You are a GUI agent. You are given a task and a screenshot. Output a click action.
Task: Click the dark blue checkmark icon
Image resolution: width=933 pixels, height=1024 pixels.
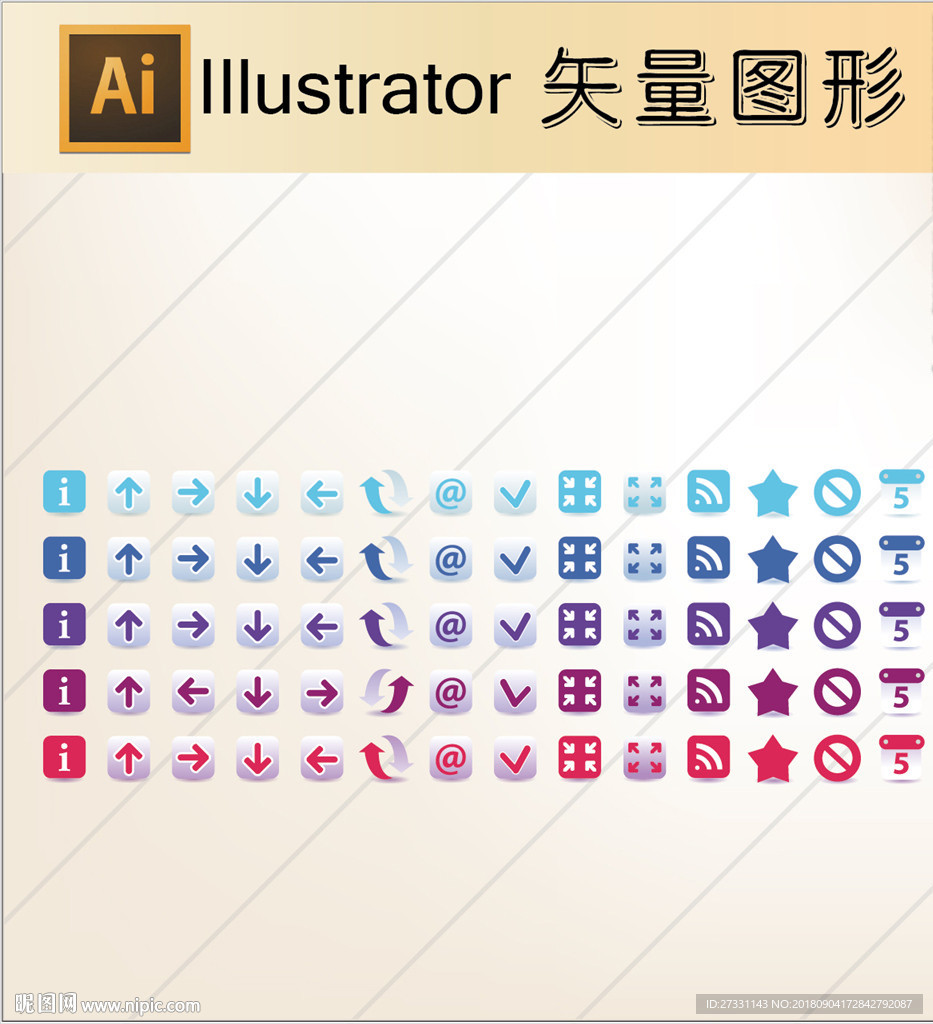click(515, 558)
